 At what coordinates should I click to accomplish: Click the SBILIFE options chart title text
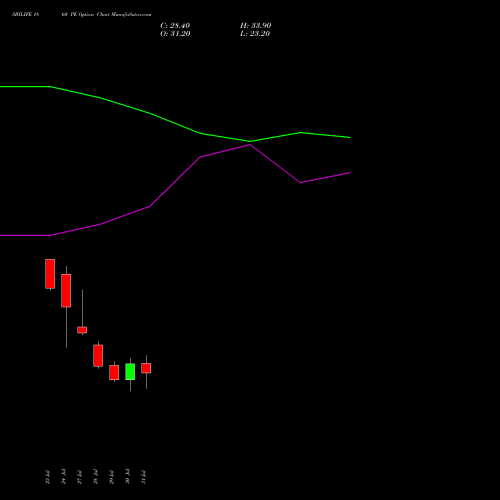point(82,14)
